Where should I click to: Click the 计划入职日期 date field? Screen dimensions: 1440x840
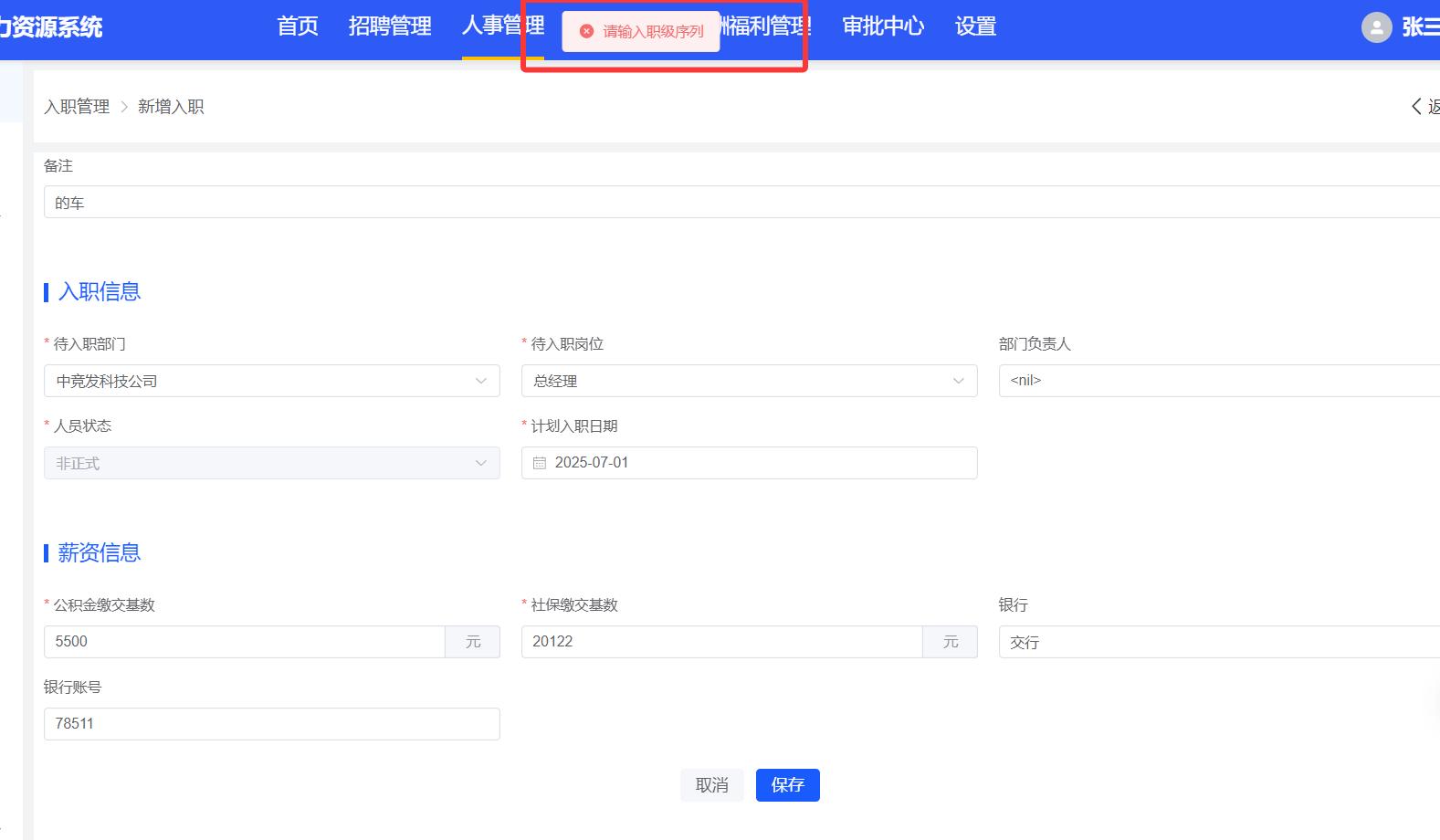coord(750,463)
